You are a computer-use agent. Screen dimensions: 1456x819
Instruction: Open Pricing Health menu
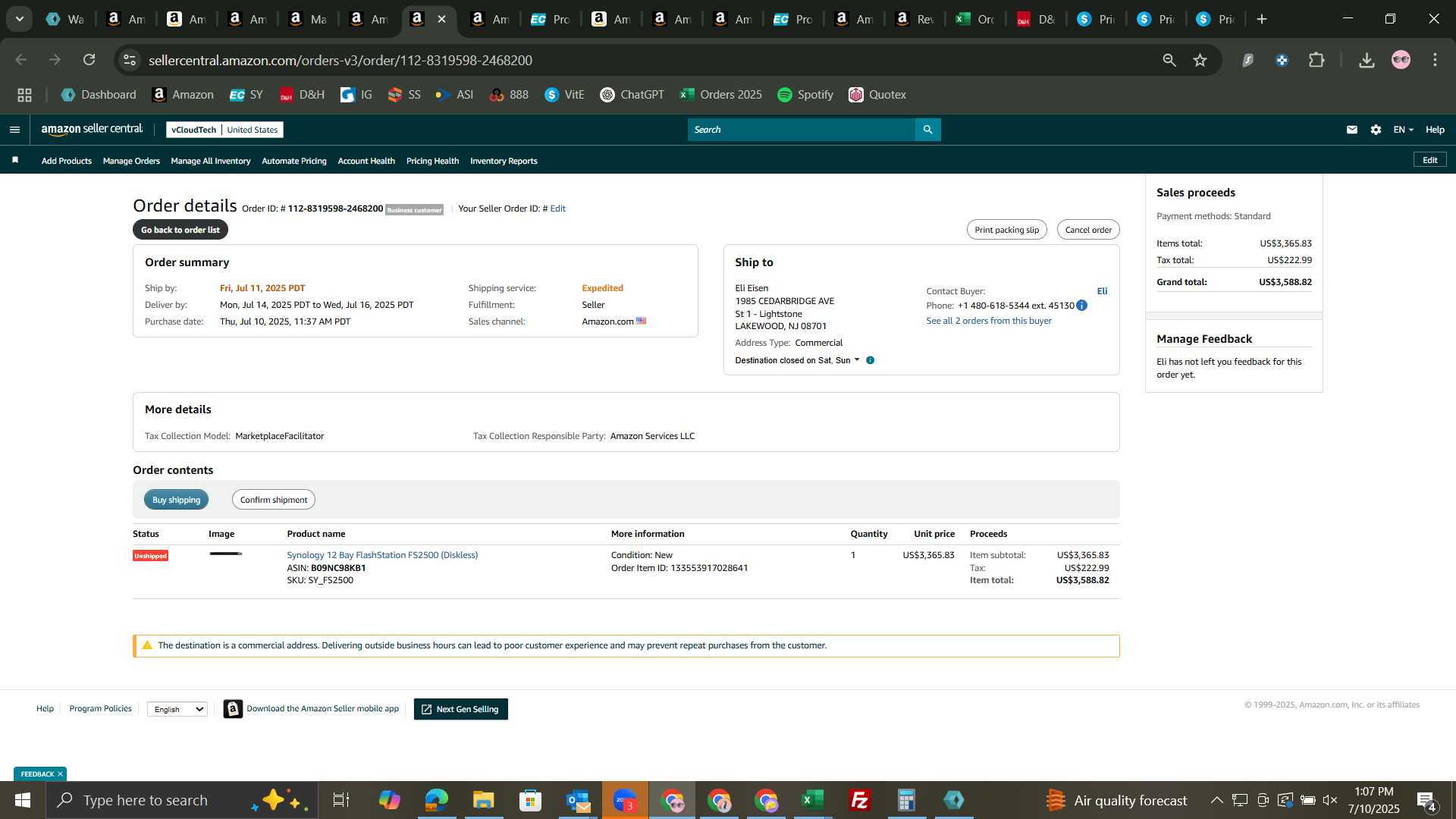coord(432,161)
